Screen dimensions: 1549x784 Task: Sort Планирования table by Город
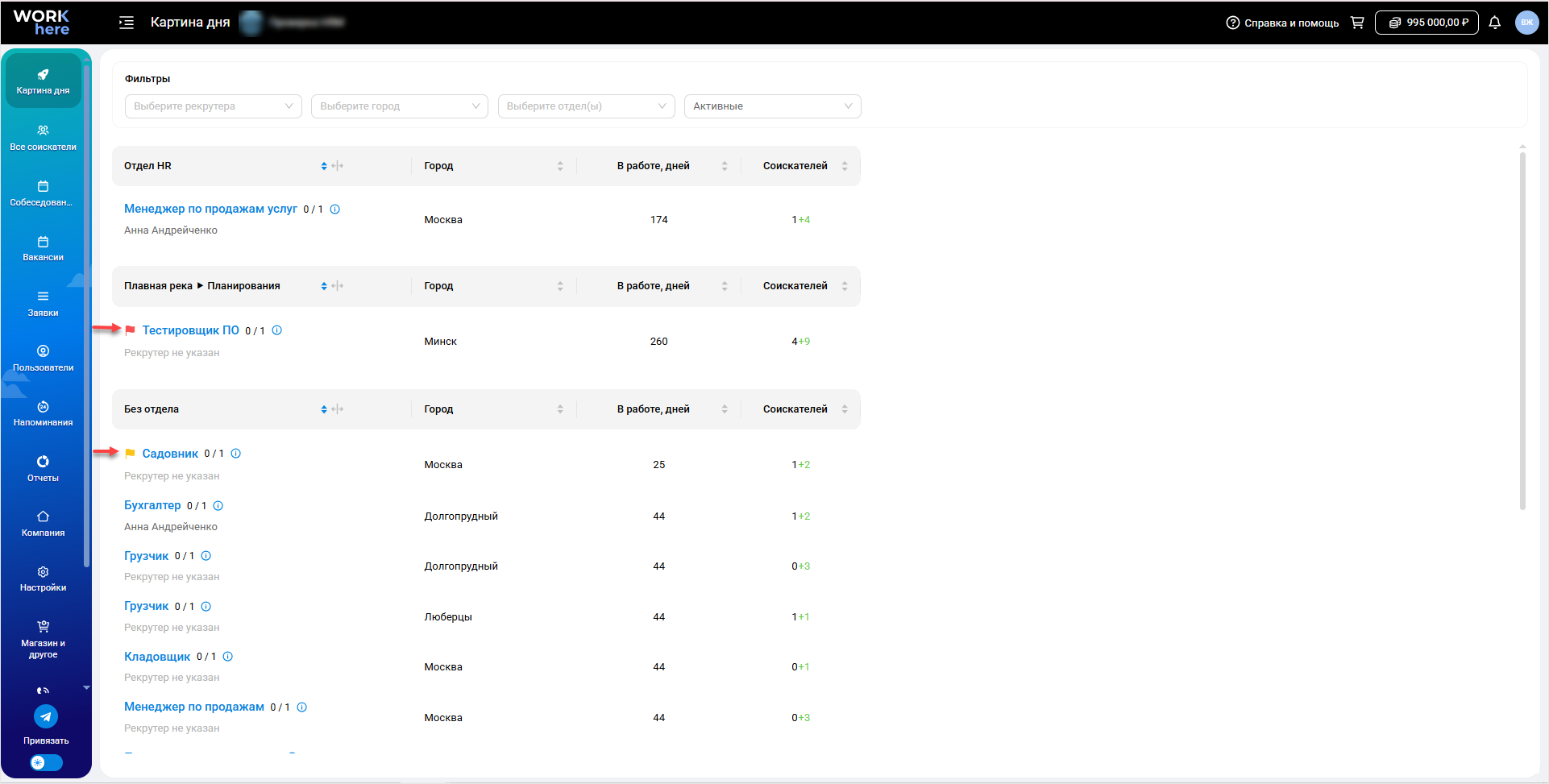560,286
